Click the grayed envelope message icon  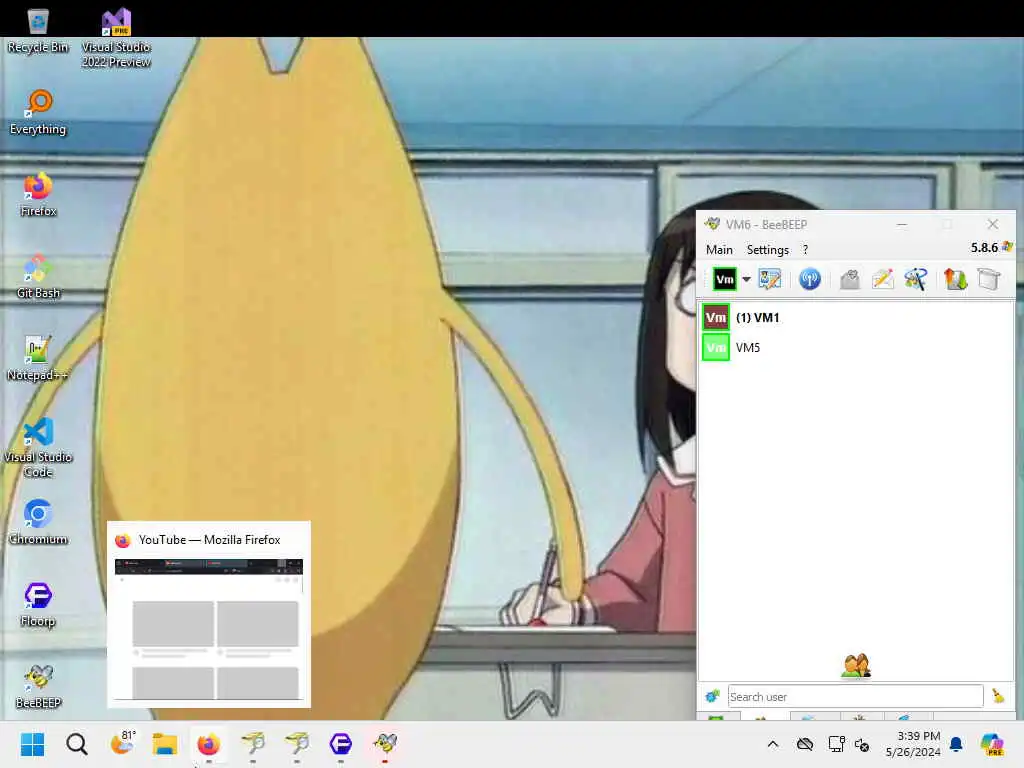point(850,280)
